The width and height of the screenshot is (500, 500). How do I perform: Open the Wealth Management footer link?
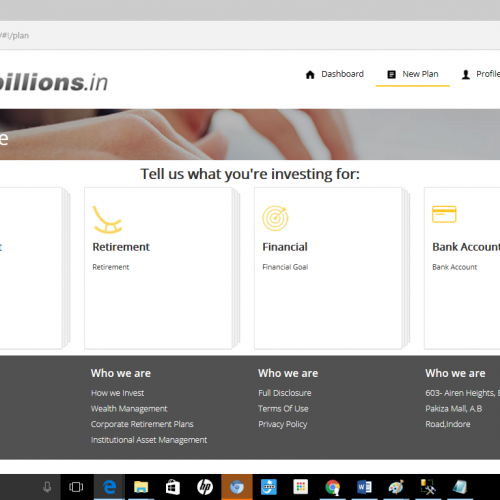click(x=129, y=409)
